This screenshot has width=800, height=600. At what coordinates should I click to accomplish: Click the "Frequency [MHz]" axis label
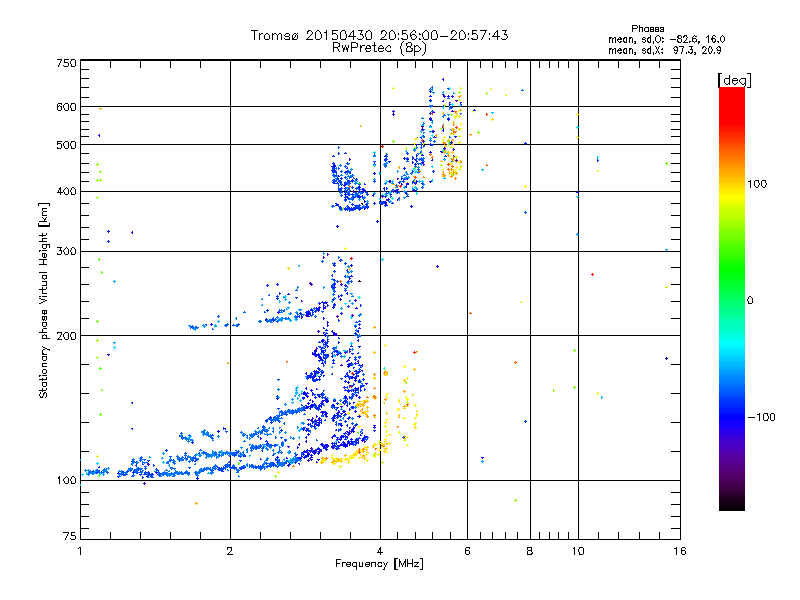[x=379, y=564]
